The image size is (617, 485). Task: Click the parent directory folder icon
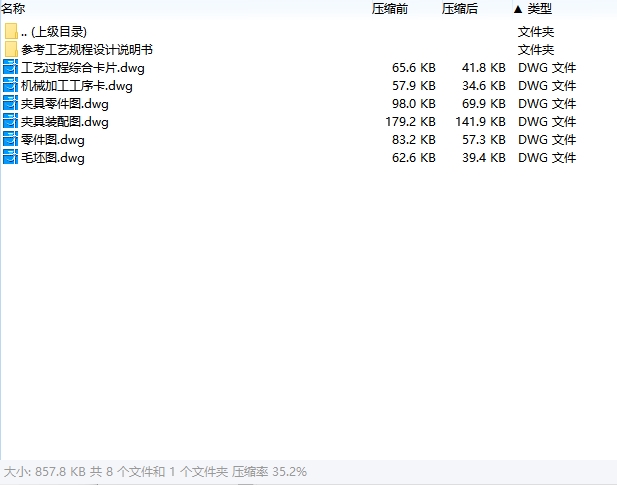(x=11, y=31)
